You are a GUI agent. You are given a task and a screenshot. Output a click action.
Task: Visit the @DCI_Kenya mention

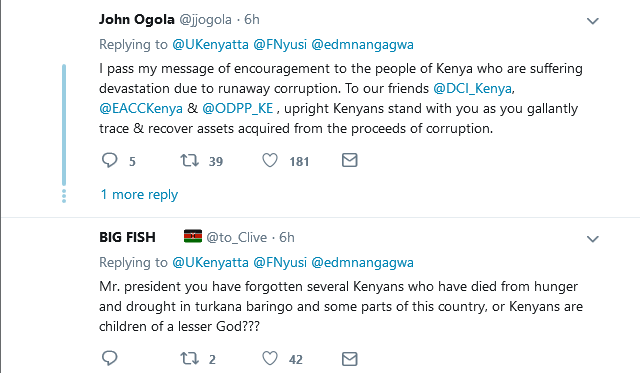[x=472, y=89]
